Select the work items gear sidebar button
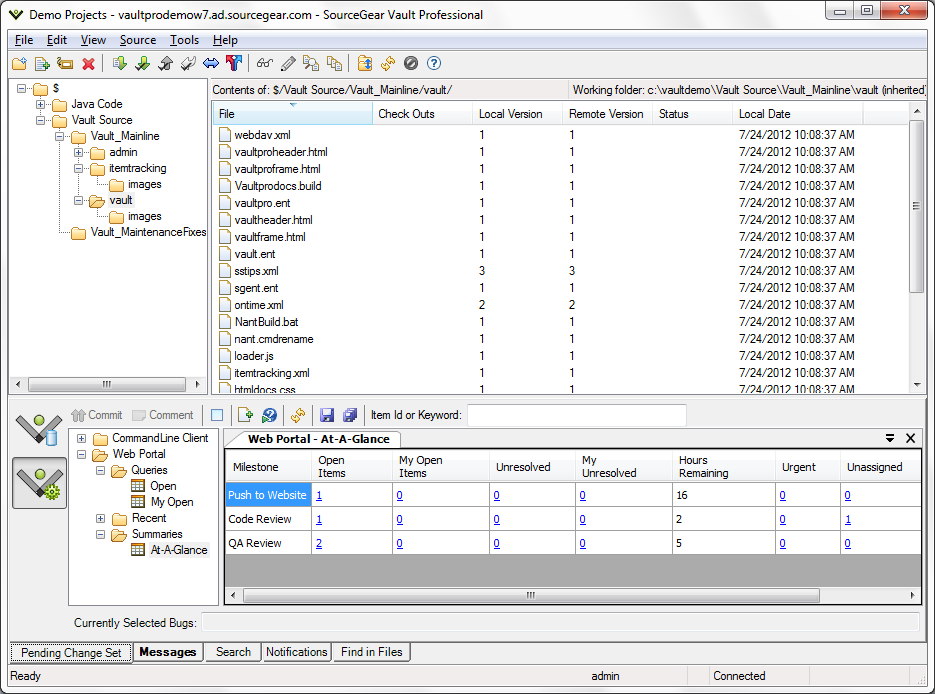Image resolution: width=935 pixels, height=694 pixels. [39, 483]
